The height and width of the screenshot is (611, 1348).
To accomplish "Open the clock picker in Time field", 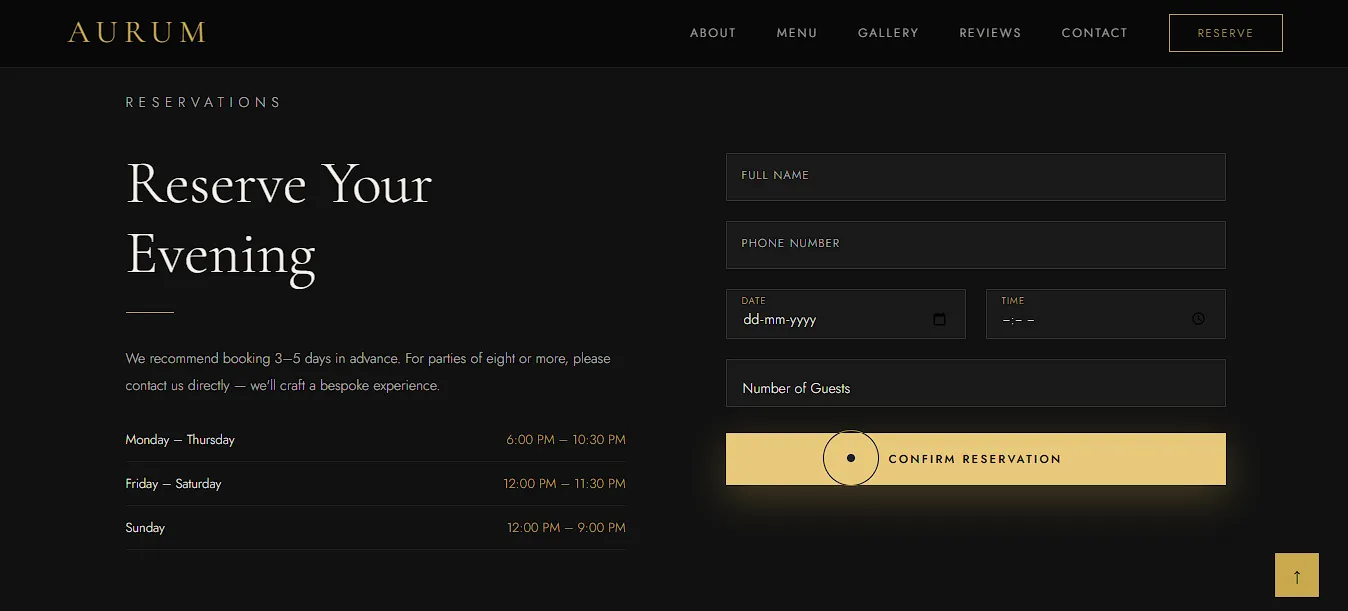I will point(1198,319).
